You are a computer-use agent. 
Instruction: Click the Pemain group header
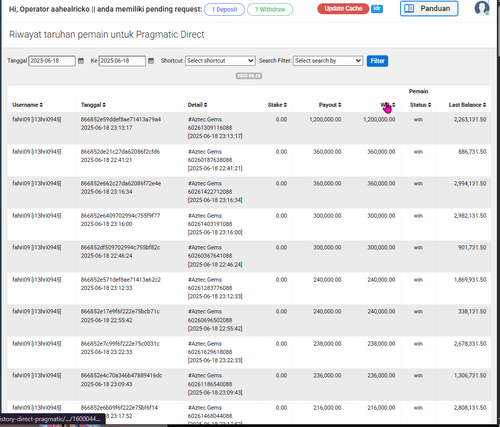[x=418, y=91]
